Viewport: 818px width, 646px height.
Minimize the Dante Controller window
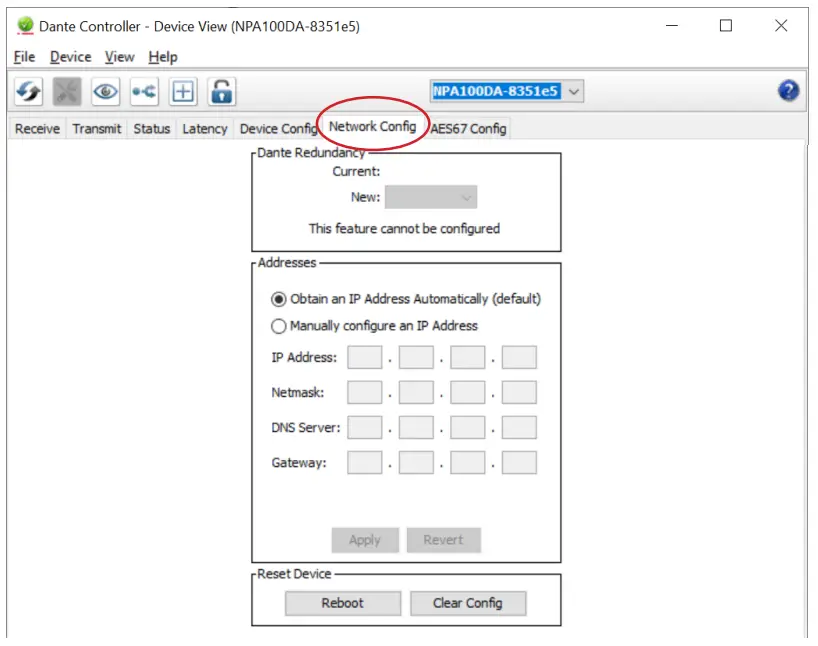(x=672, y=26)
